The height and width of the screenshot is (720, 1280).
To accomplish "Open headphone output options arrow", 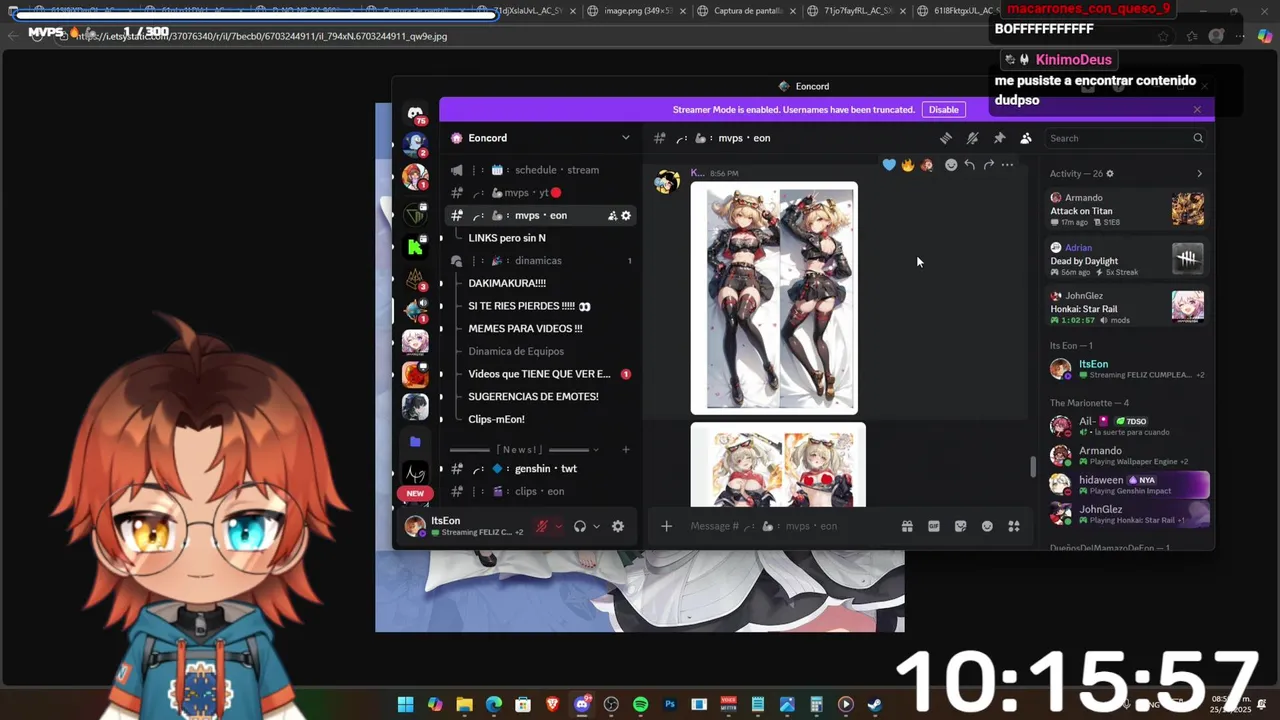I will pyautogui.click(x=596, y=526).
